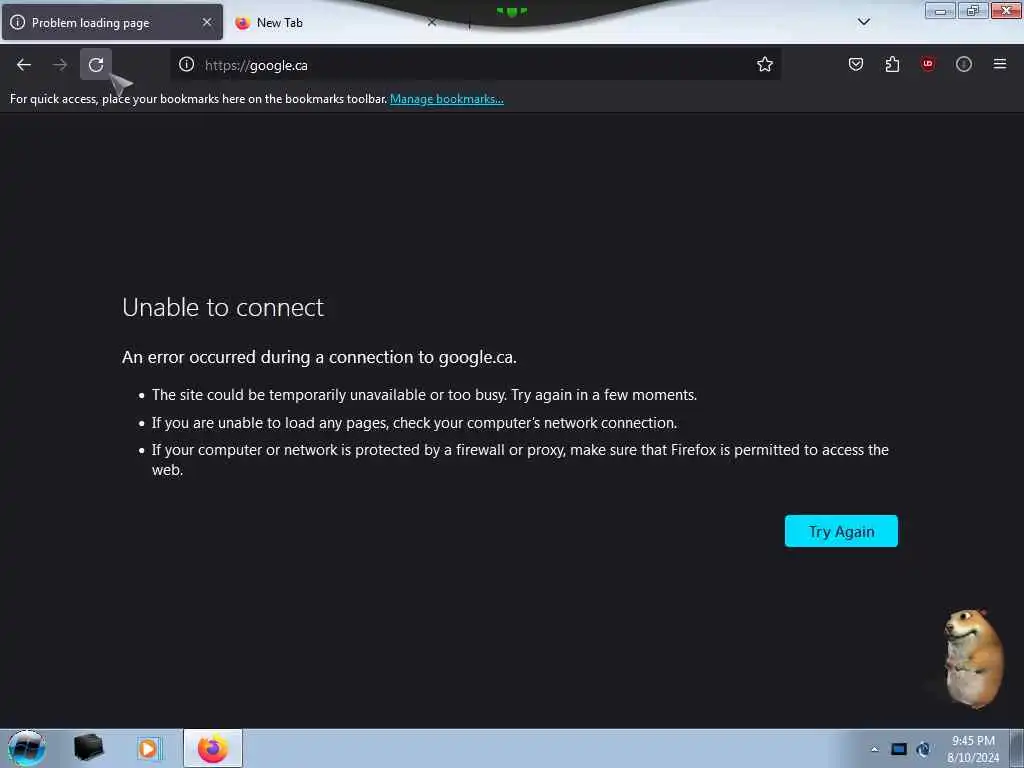Launch the media player taskbar icon

[x=149, y=748]
